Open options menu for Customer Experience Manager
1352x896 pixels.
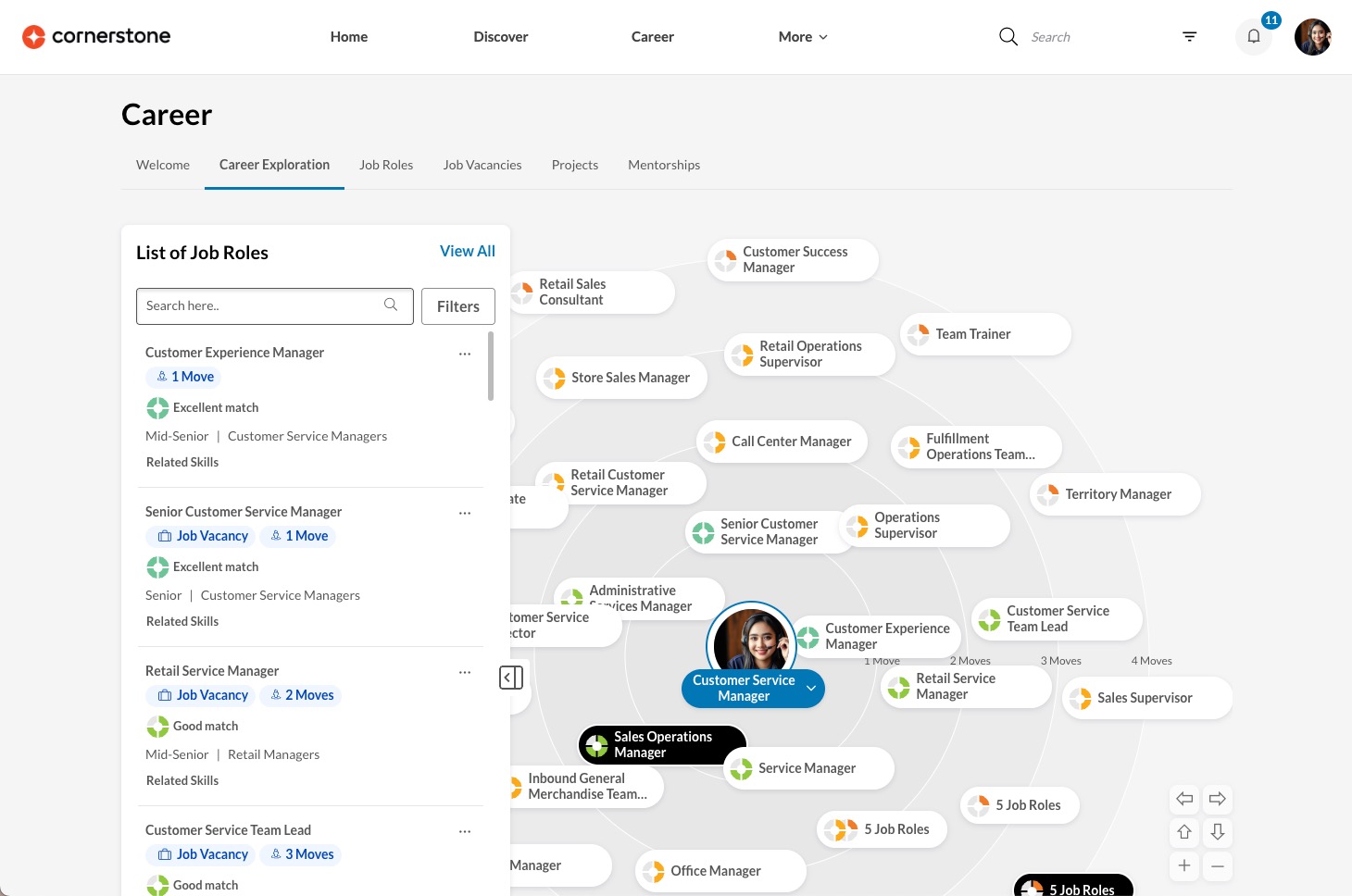click(465, 354)
